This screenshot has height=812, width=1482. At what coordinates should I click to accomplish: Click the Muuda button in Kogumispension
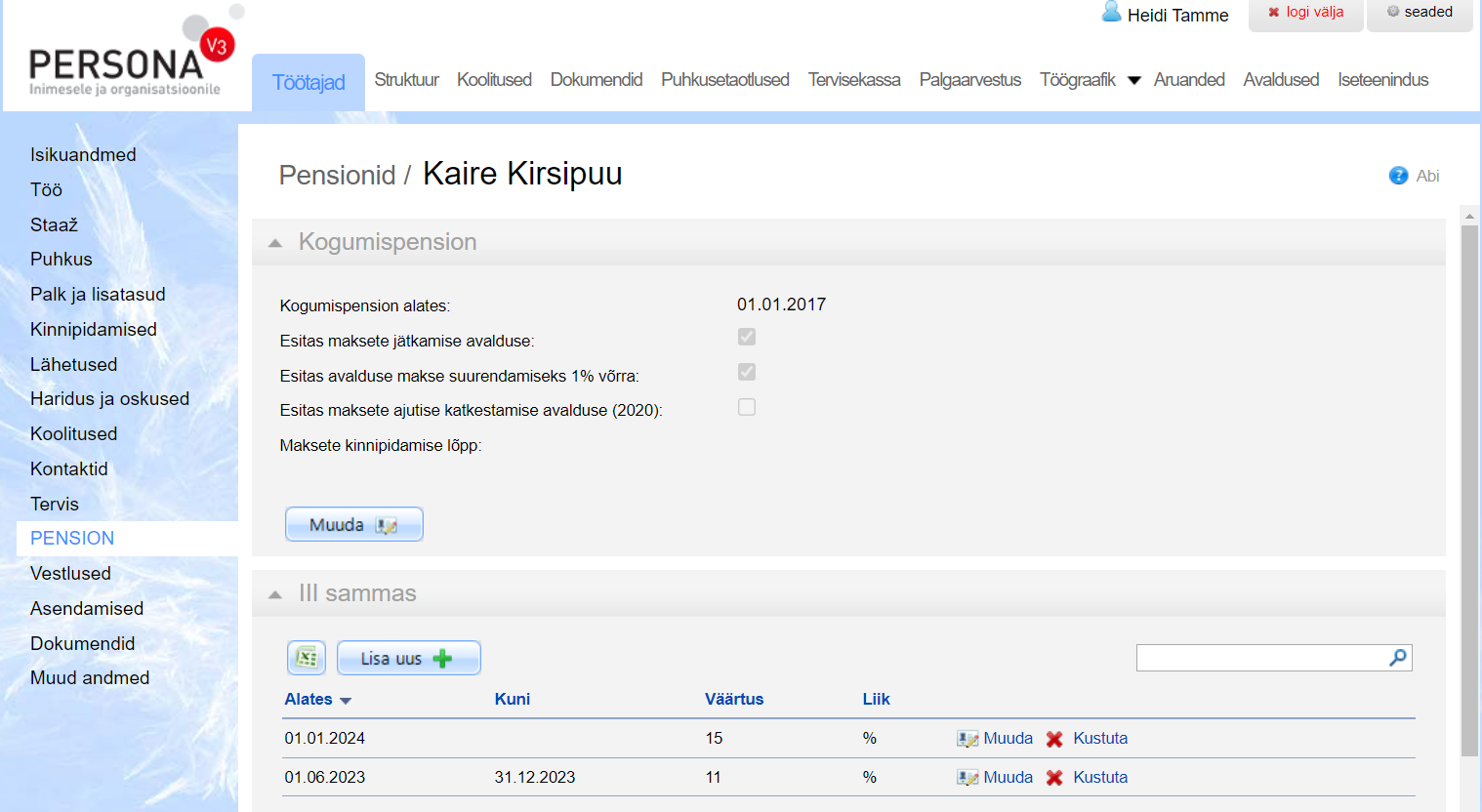coord(353,524)
